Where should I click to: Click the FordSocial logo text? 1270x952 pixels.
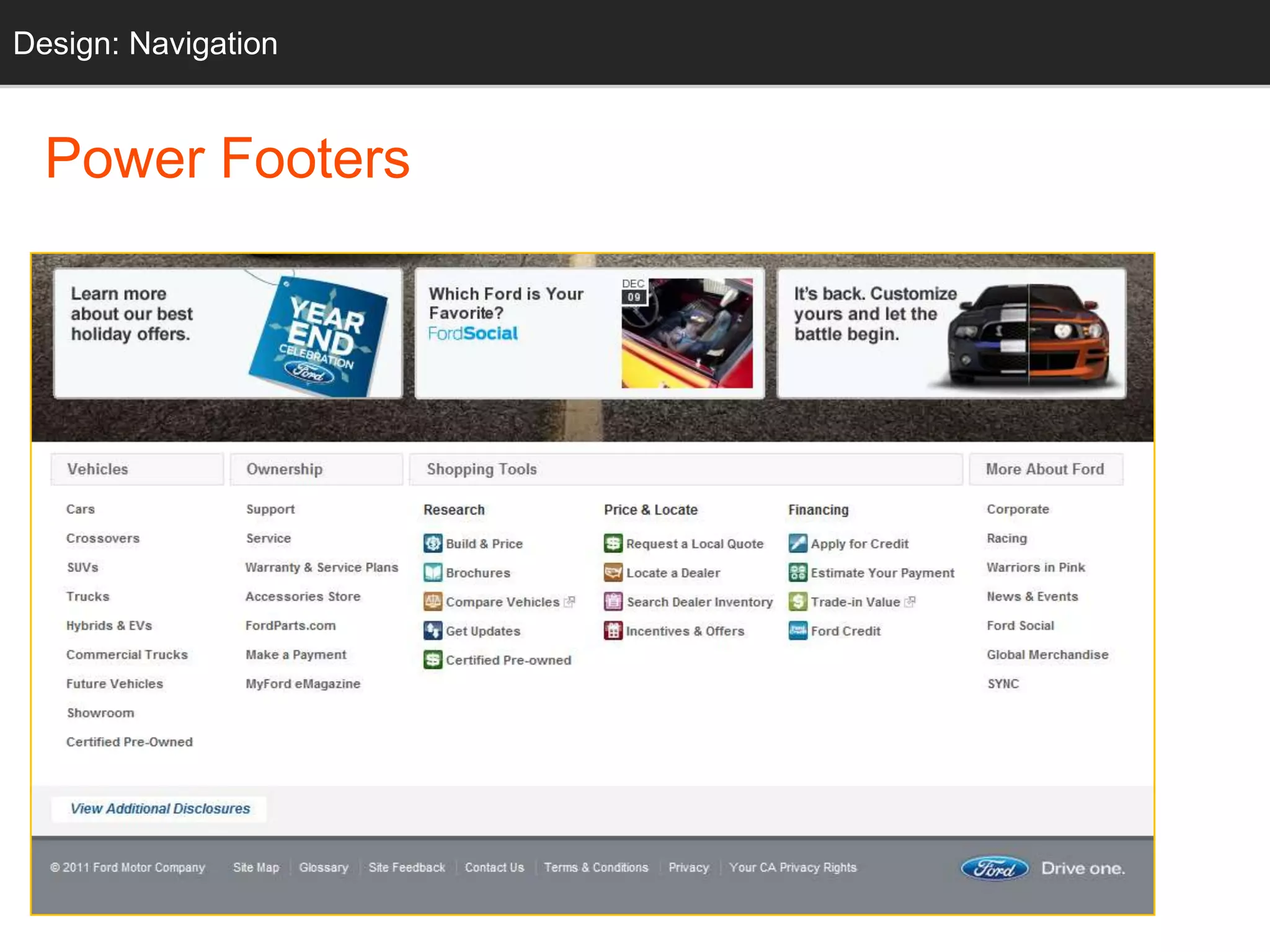pyautogui.click(x=473, y=333)
